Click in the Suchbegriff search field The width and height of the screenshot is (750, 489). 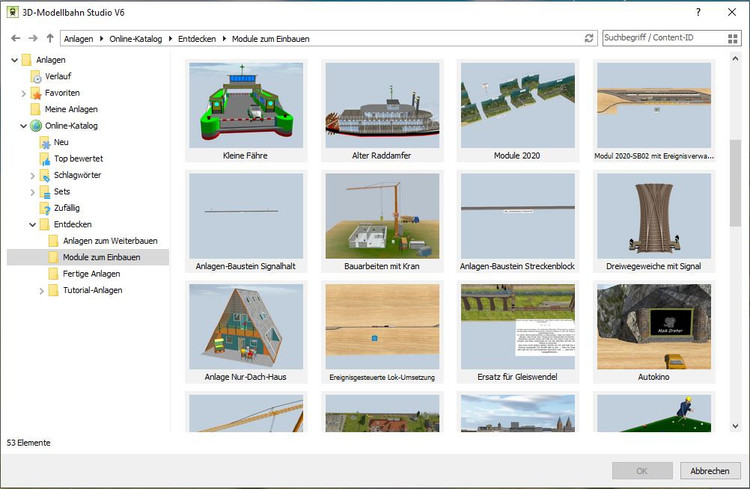pos(660,38)
